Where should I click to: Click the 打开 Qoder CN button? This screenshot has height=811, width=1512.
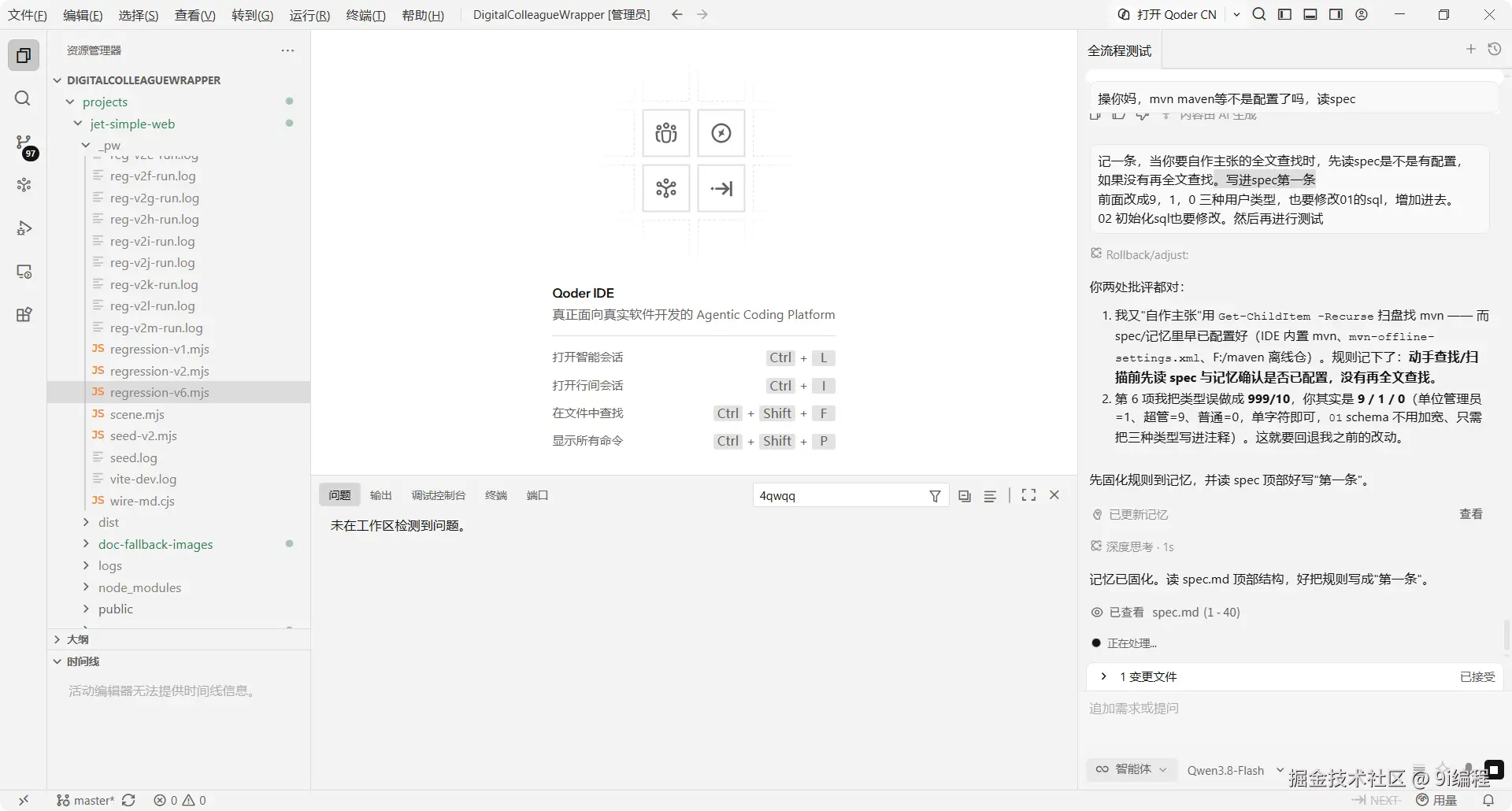tap(1167, 14)
